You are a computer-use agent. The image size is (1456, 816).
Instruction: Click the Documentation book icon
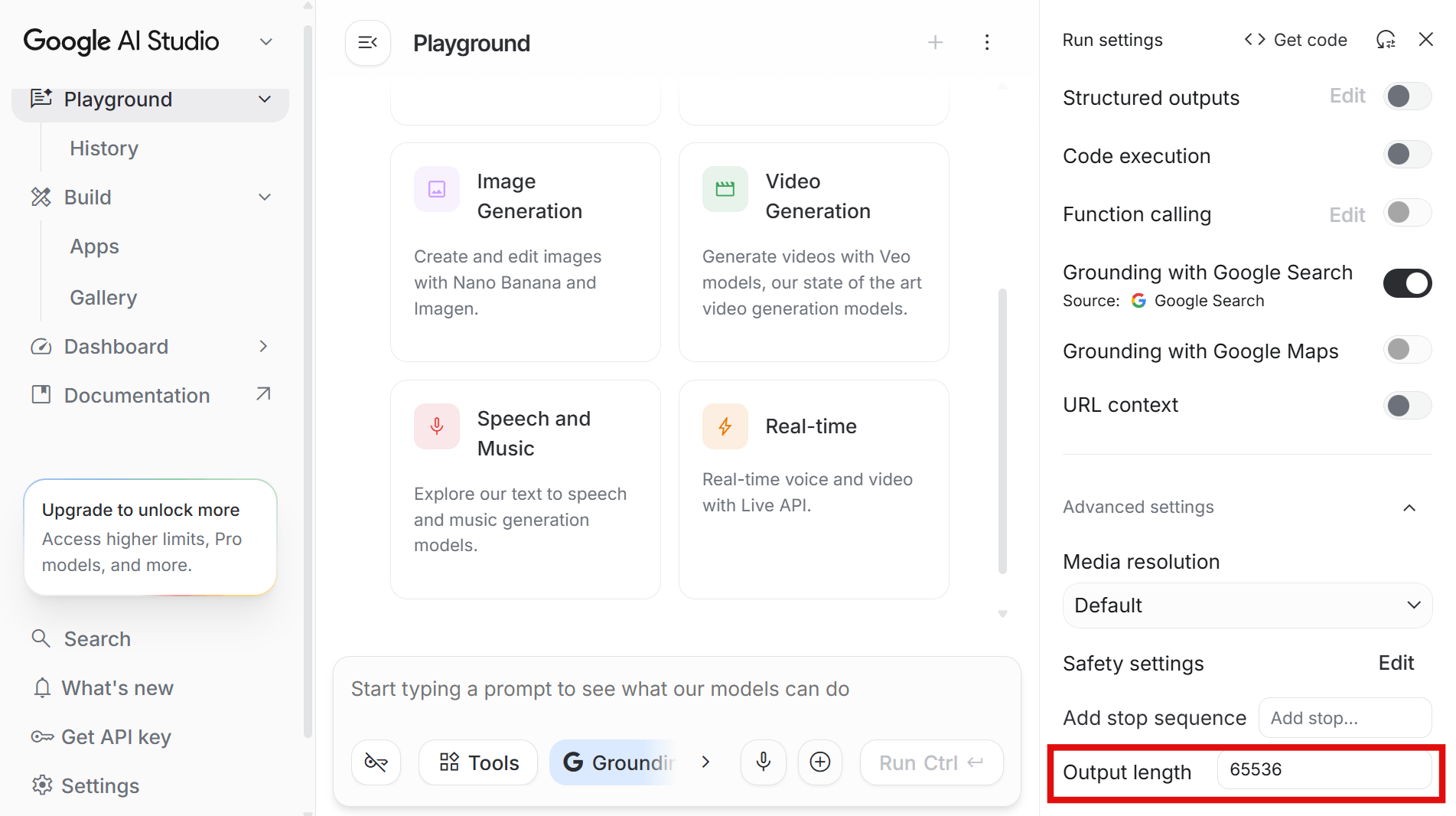(41, 395)
